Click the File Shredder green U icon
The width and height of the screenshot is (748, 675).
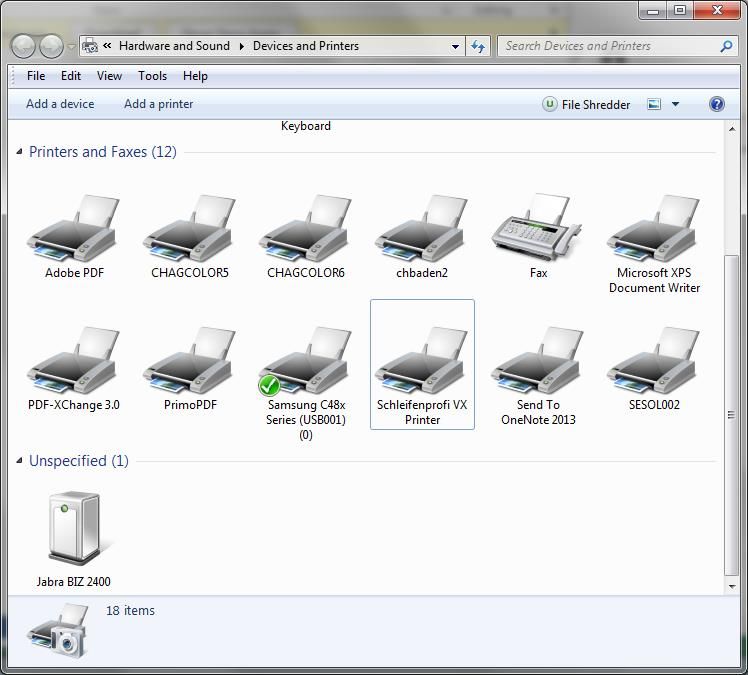point(550,104)
